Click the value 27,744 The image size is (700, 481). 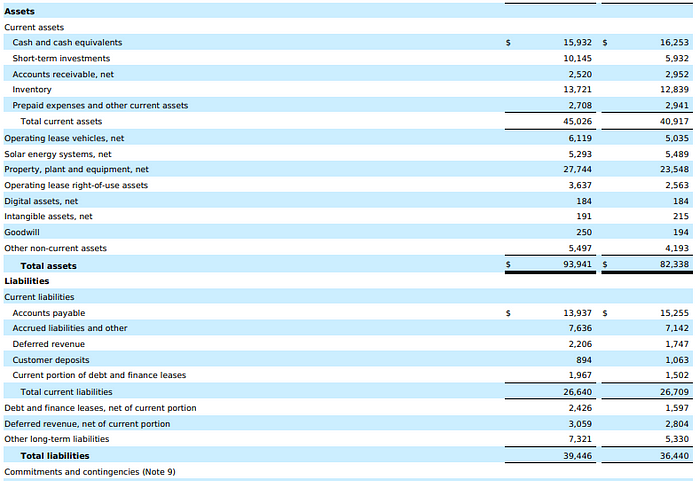tap(577, 170)
